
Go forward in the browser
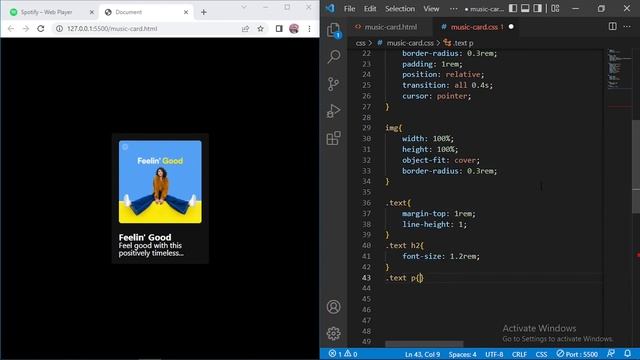pyautogui.click(x=26, y=29)
